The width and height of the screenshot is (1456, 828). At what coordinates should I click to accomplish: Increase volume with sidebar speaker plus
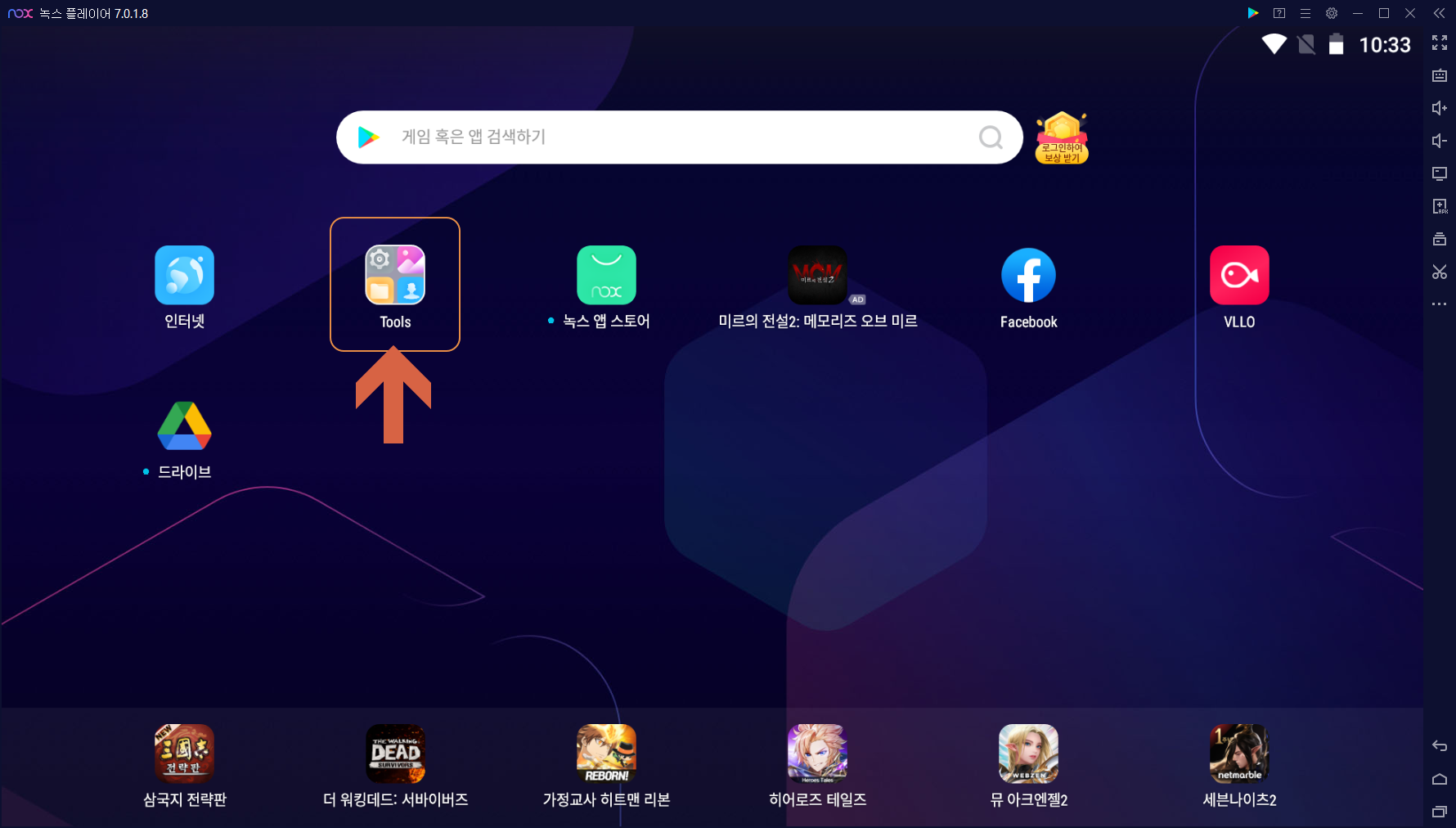[x=1440, y=108]
